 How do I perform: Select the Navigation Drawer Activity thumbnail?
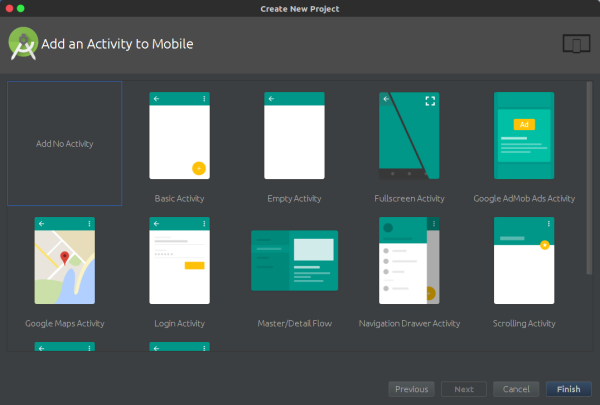point(409,261)
